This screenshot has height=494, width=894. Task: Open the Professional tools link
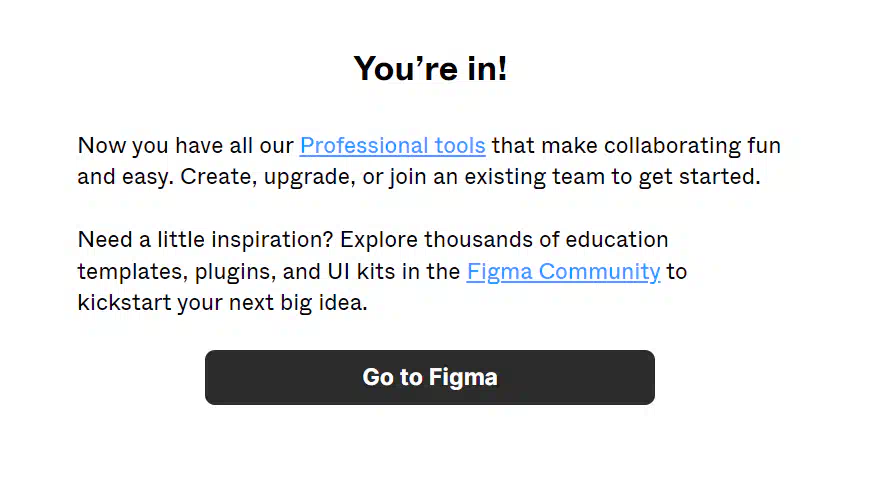pos(393,145)
